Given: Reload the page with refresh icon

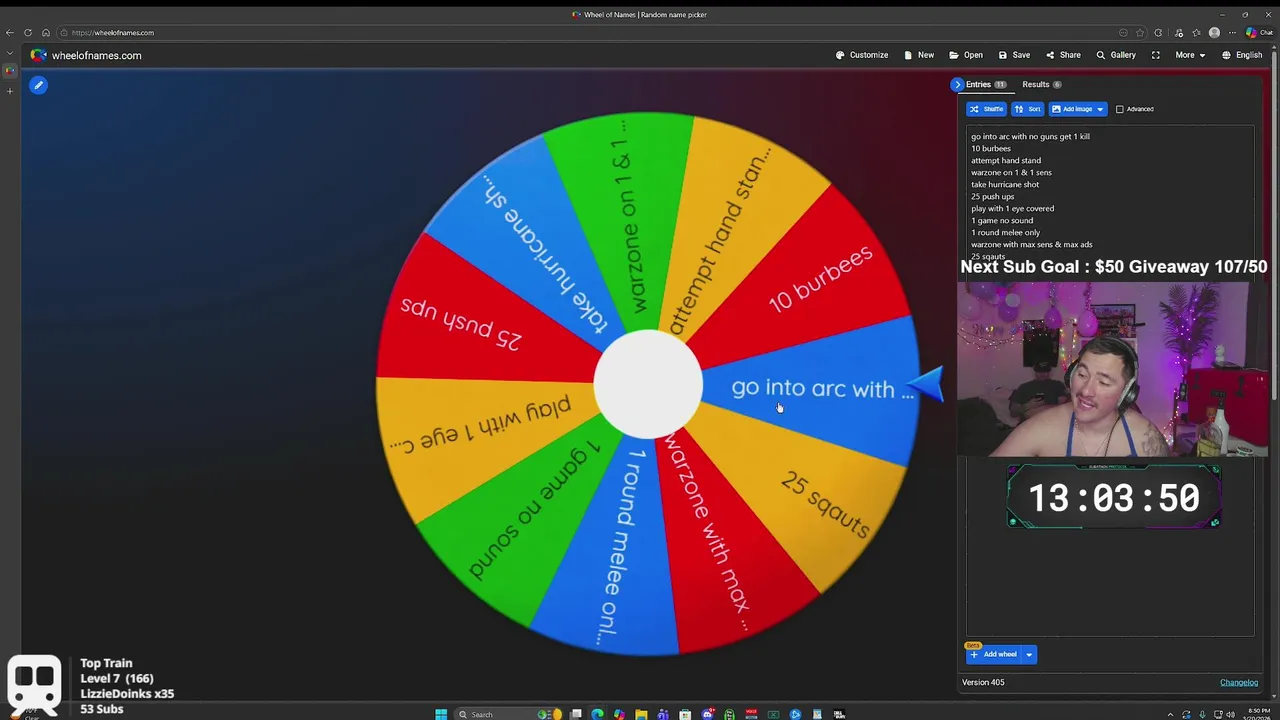Looking at the screenshot, I should [28, 33].
